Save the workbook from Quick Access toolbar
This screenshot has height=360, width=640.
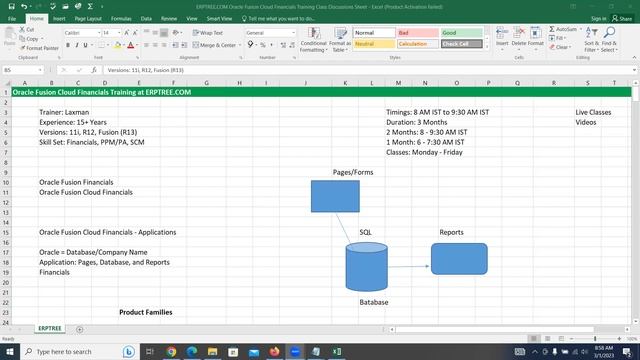(x=11, y=6)
